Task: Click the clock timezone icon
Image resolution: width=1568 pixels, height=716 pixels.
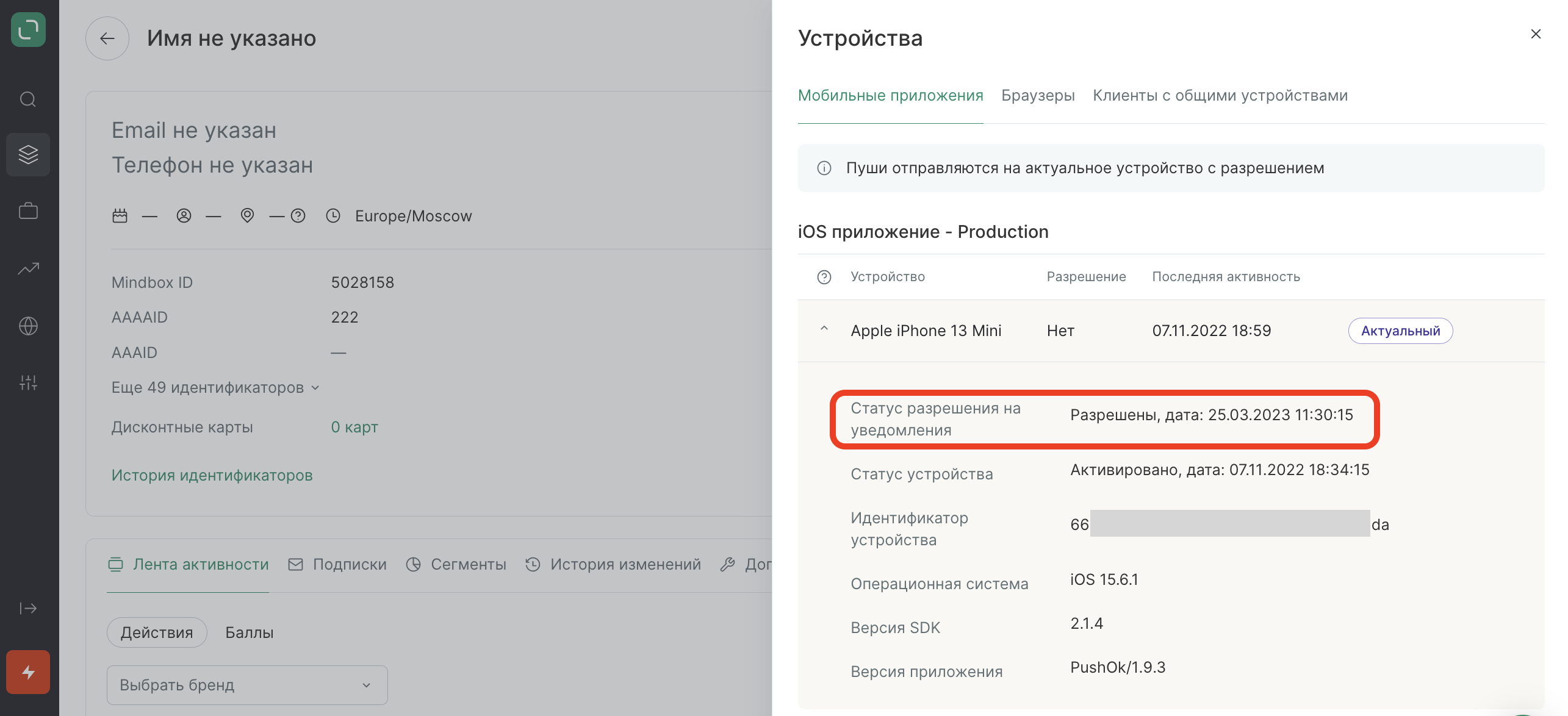Action: pyautogui.click(x=333, y=216)
